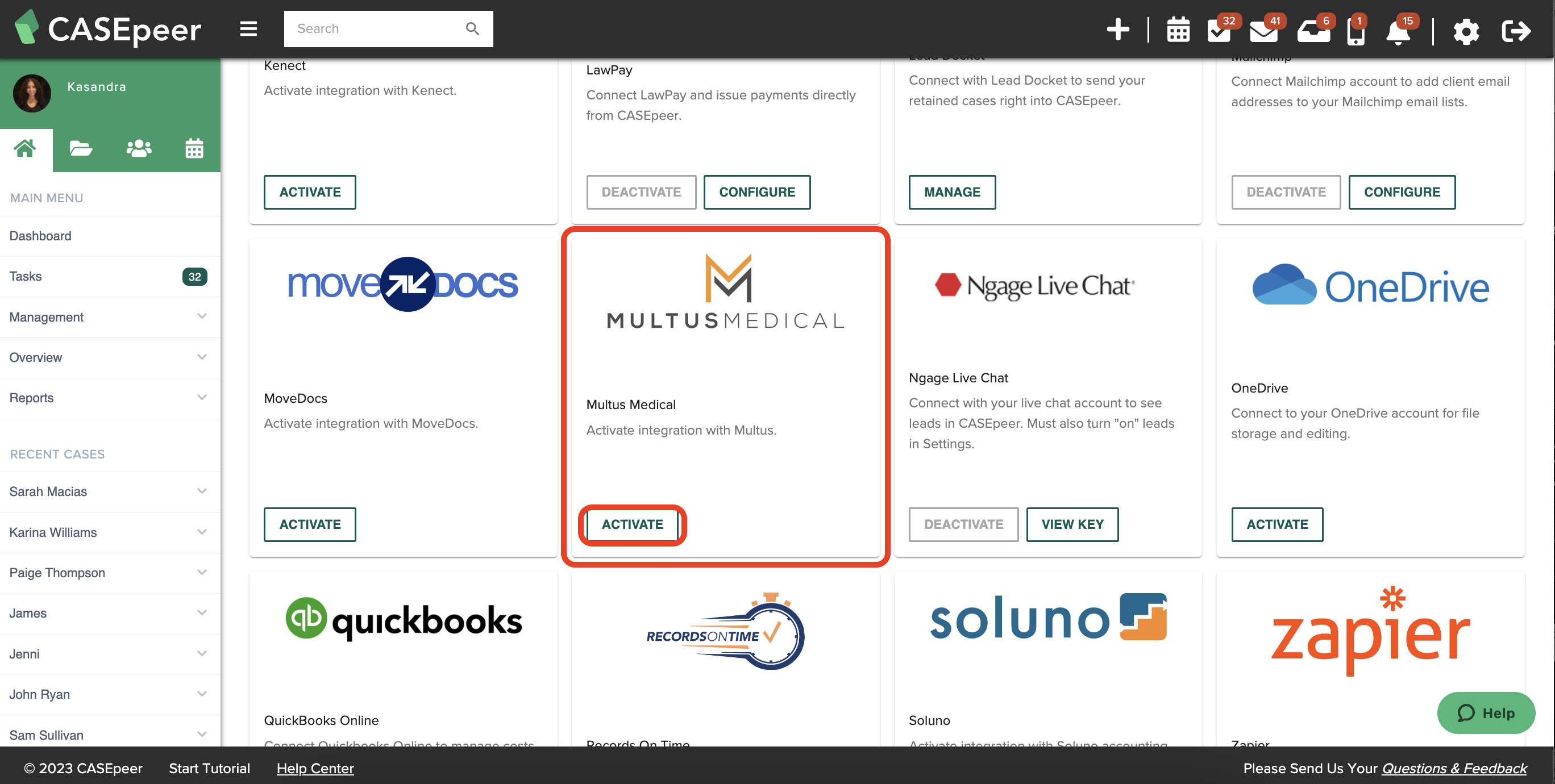The height and width of the screenshot is (784, 1555).
Task: Click Kasandra's profile avatar
Action: click(x=32, y=94)
